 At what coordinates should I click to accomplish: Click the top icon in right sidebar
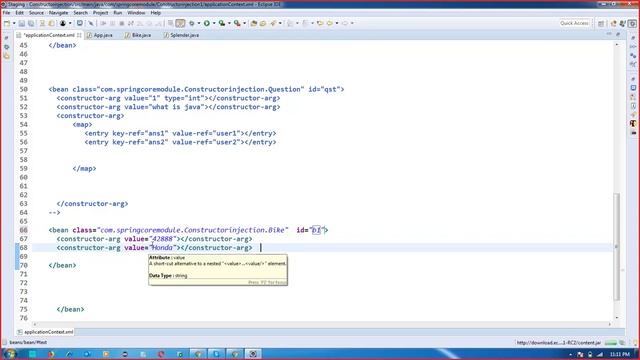pos(633,38)
